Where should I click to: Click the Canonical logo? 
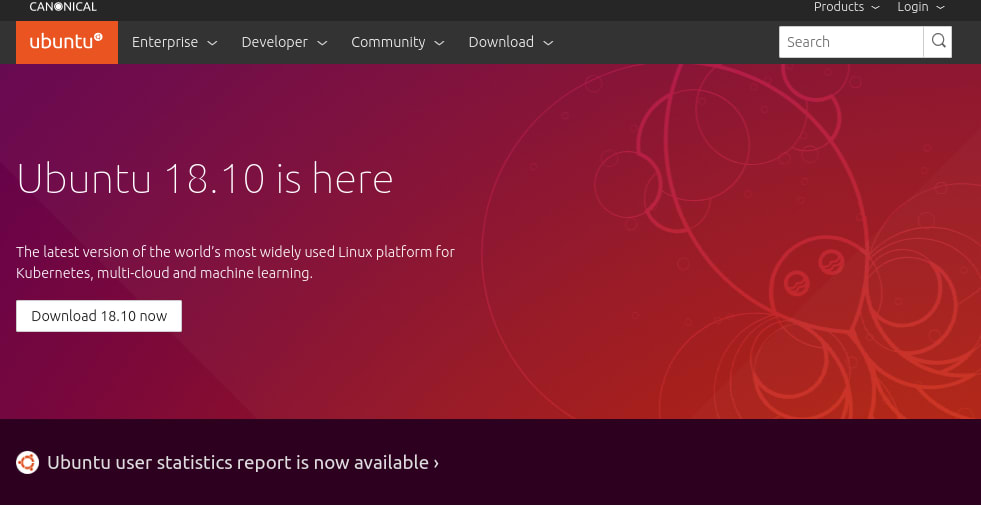(x=63, y=7)
